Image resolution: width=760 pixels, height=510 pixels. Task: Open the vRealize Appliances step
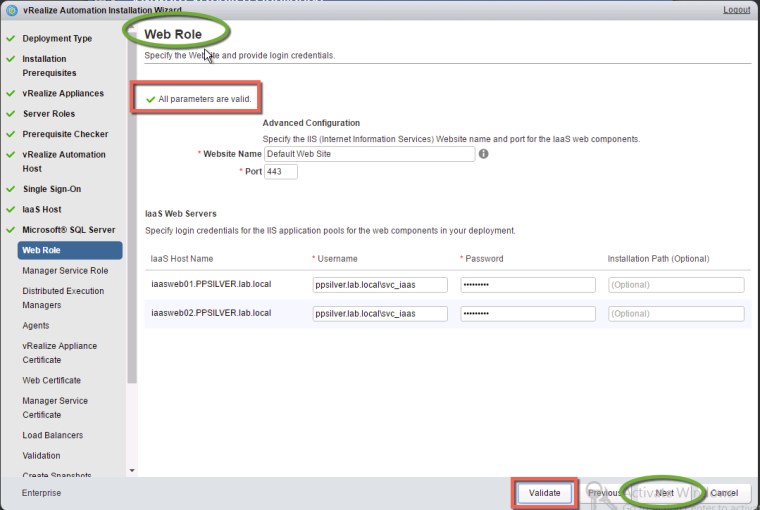coord(63,93)
